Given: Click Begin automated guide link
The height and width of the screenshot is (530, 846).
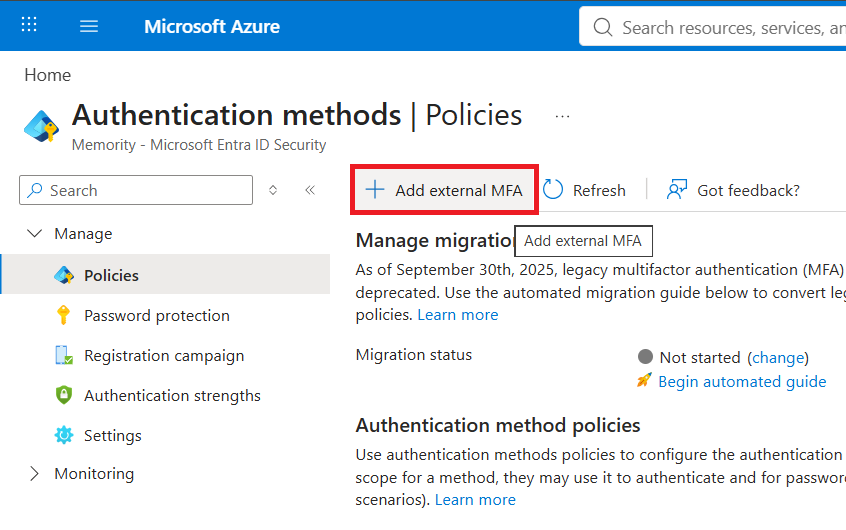Looking at the screenshot, I should click(742, 382).
